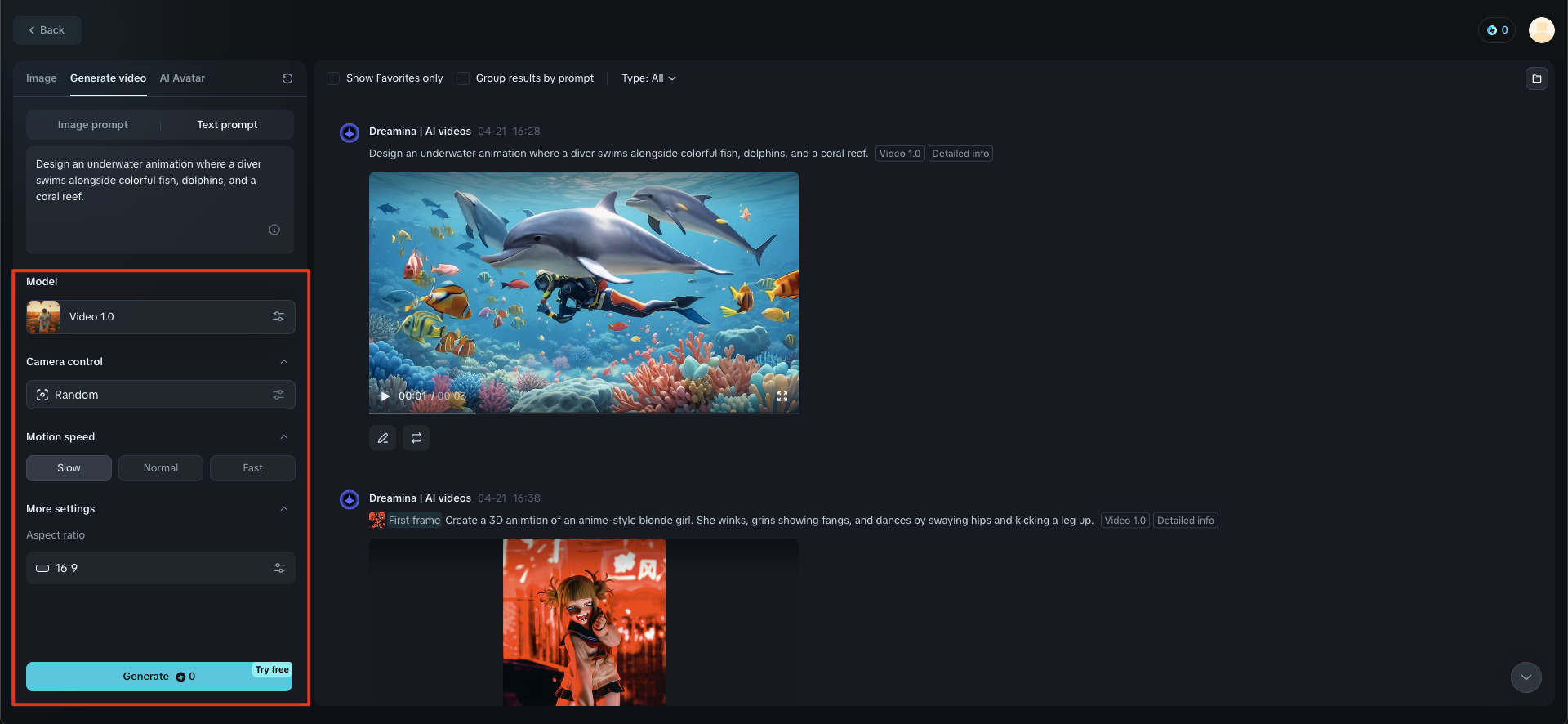Toggle Show Favorites only checkbox
Viewport: 1568px width, 724px height.
point(333,78)
